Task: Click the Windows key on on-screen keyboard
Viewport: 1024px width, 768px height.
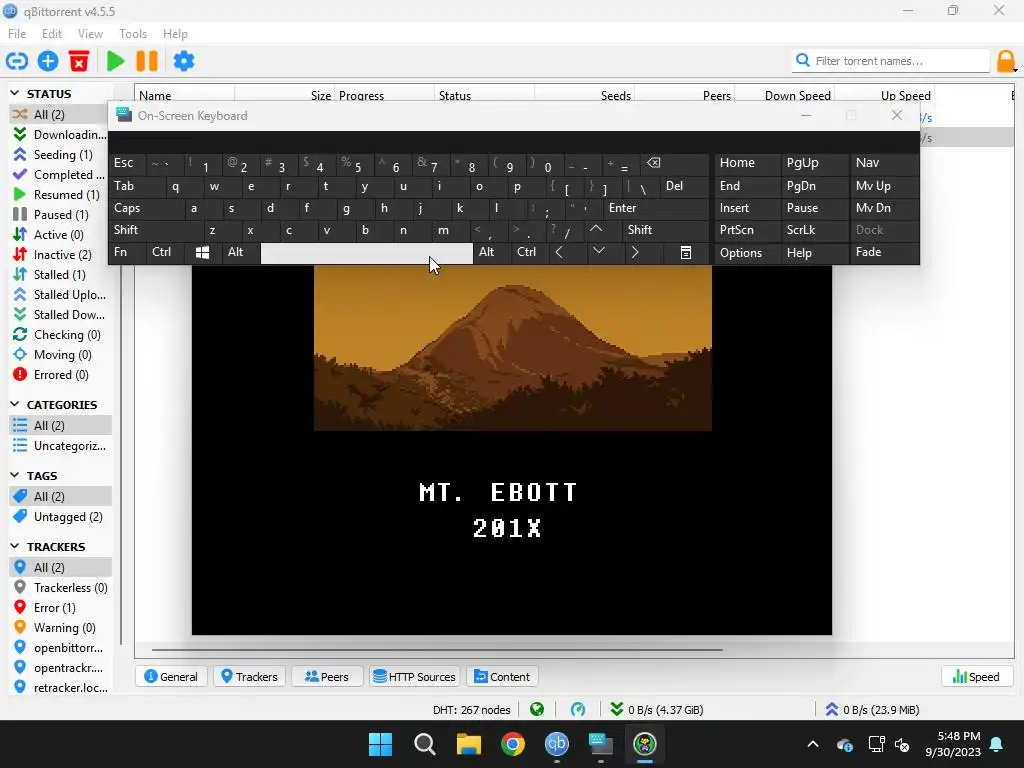Action: tap(202, 252)
